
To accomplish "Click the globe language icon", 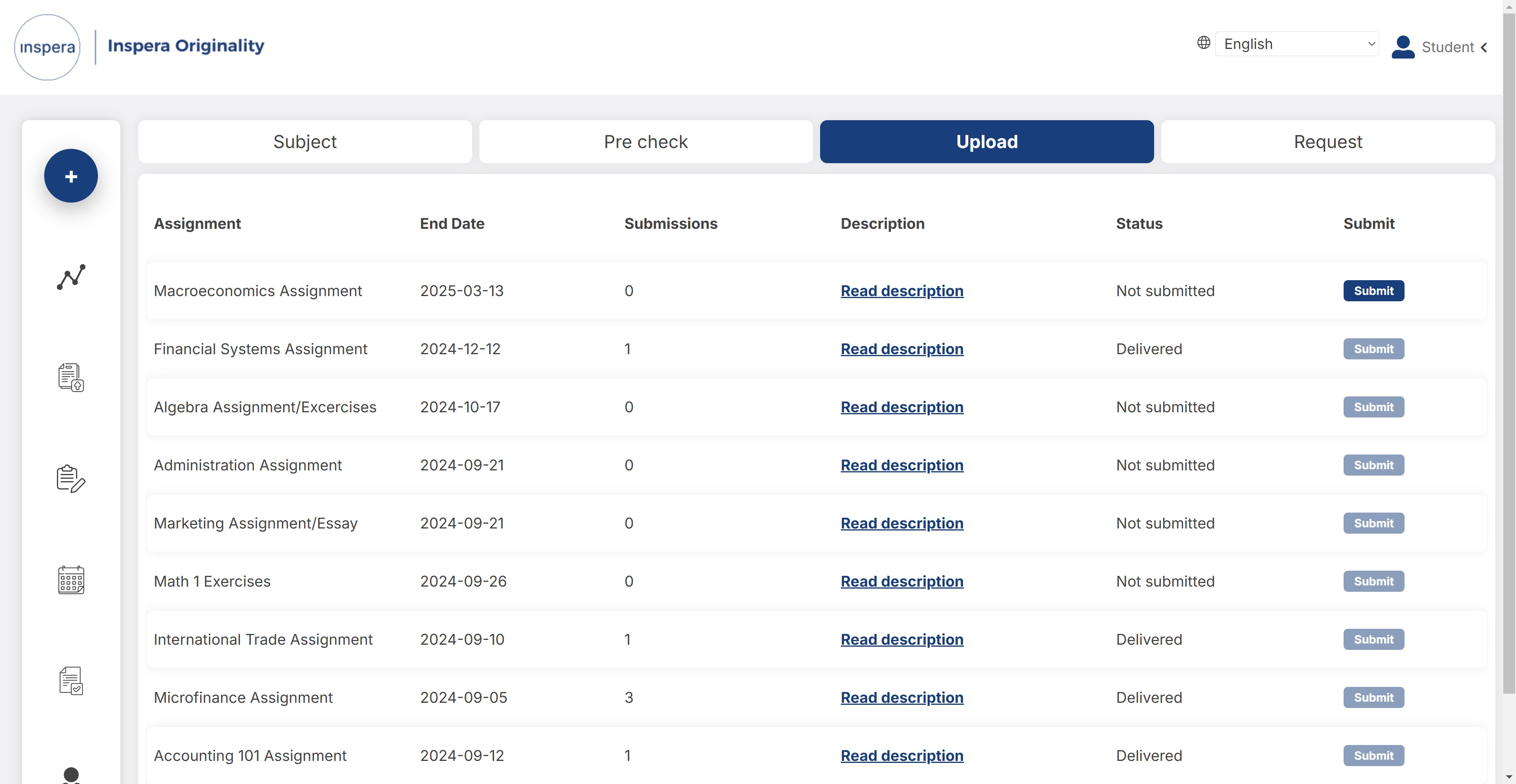I will pyautogui.click(x=1203, y=43).
